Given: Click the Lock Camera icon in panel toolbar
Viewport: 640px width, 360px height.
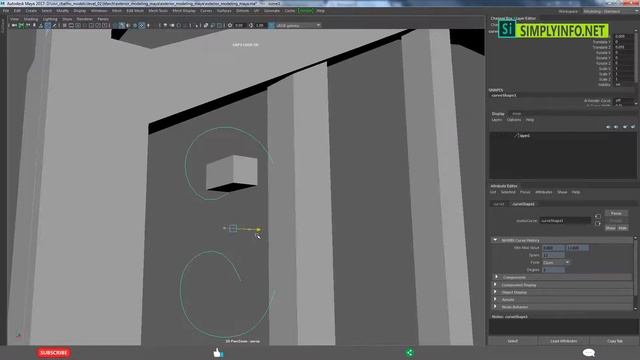Looking at the screenshot, I should coord(21,25).
